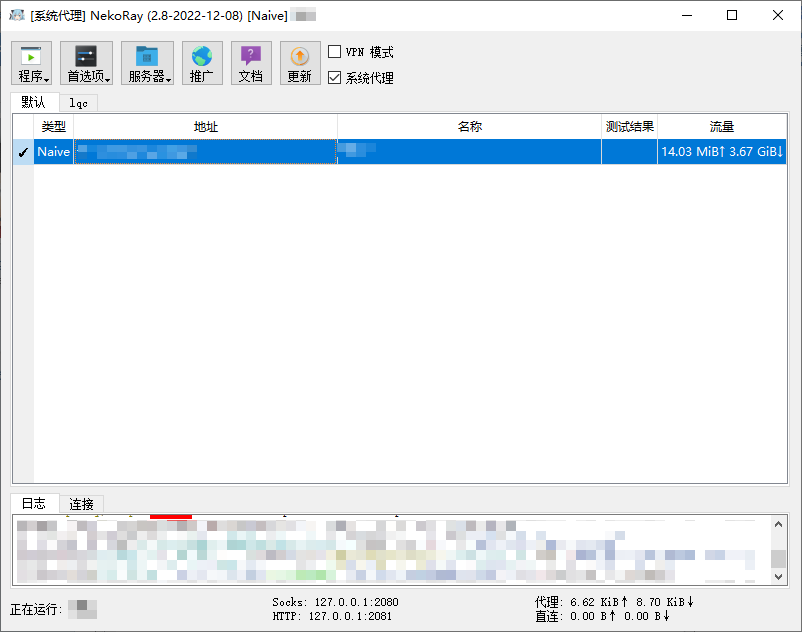The width and height of the screenshot is (802, 632).
Task: Open the 服务器 server menu button
Action: click(x=147, y=63)
